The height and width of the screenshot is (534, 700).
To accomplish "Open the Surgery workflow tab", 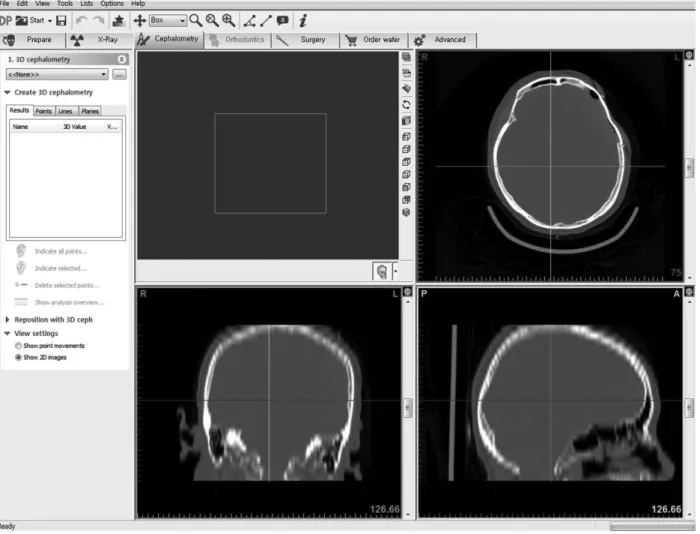I will click(x=305, y=40).
